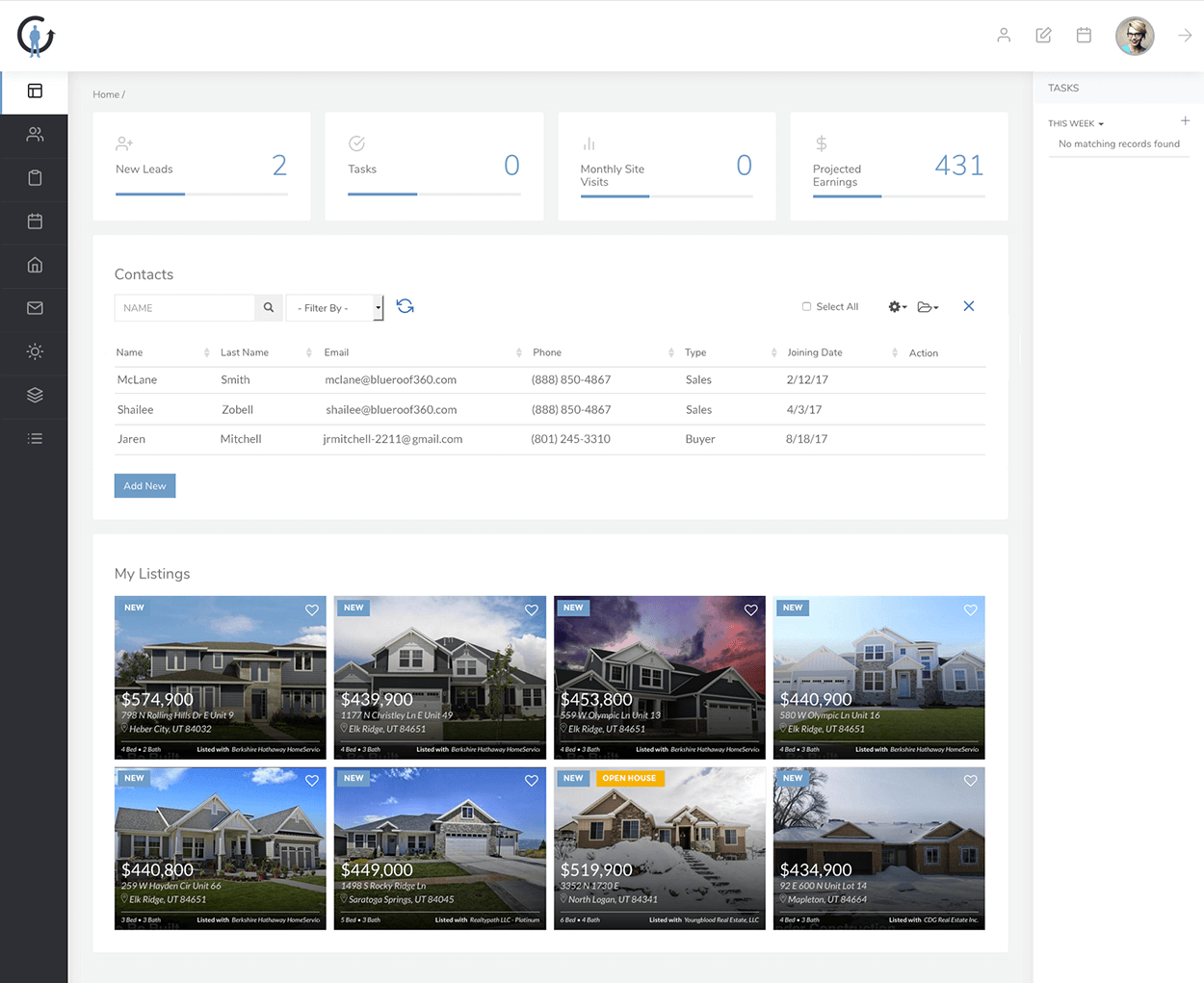Open the list menu item in sidebar
Viewport: 1204px width, 983px height.
click(35, 439)
